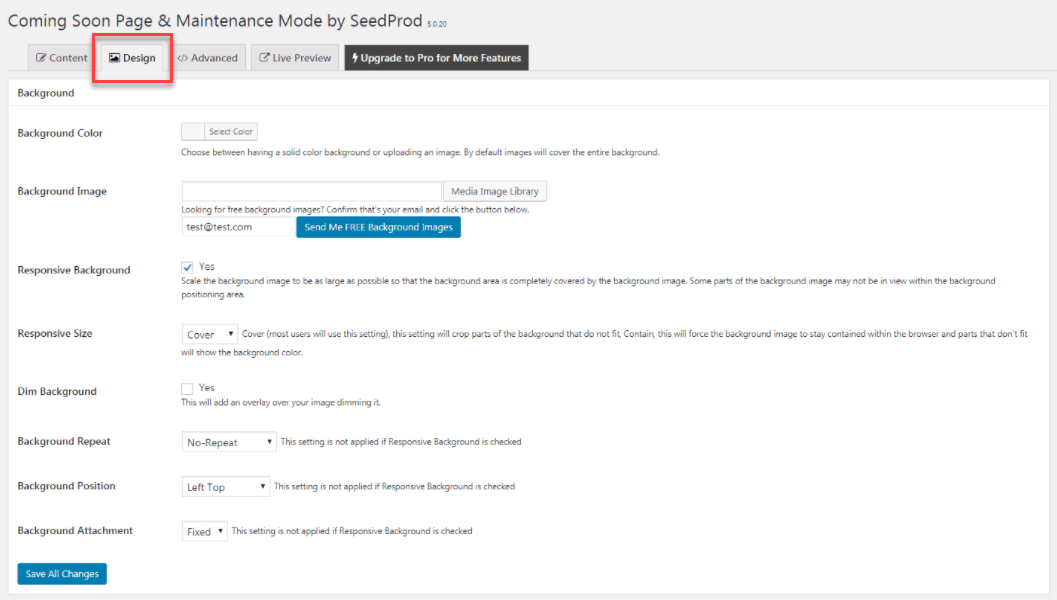
Task: Switch to the Design tab
Action: [132, 58]
